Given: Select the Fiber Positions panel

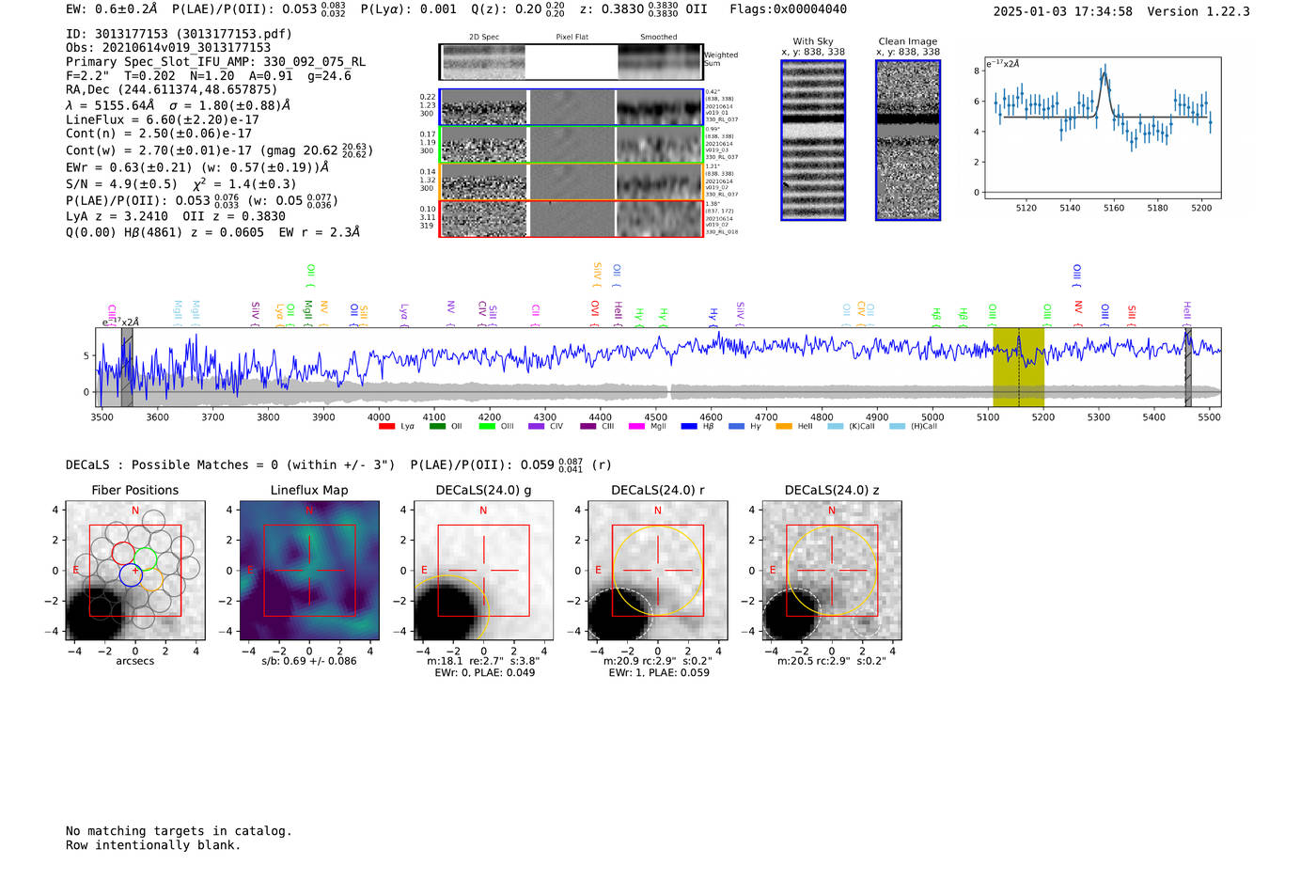Looking at the screenshot, I should pos(135,571).
